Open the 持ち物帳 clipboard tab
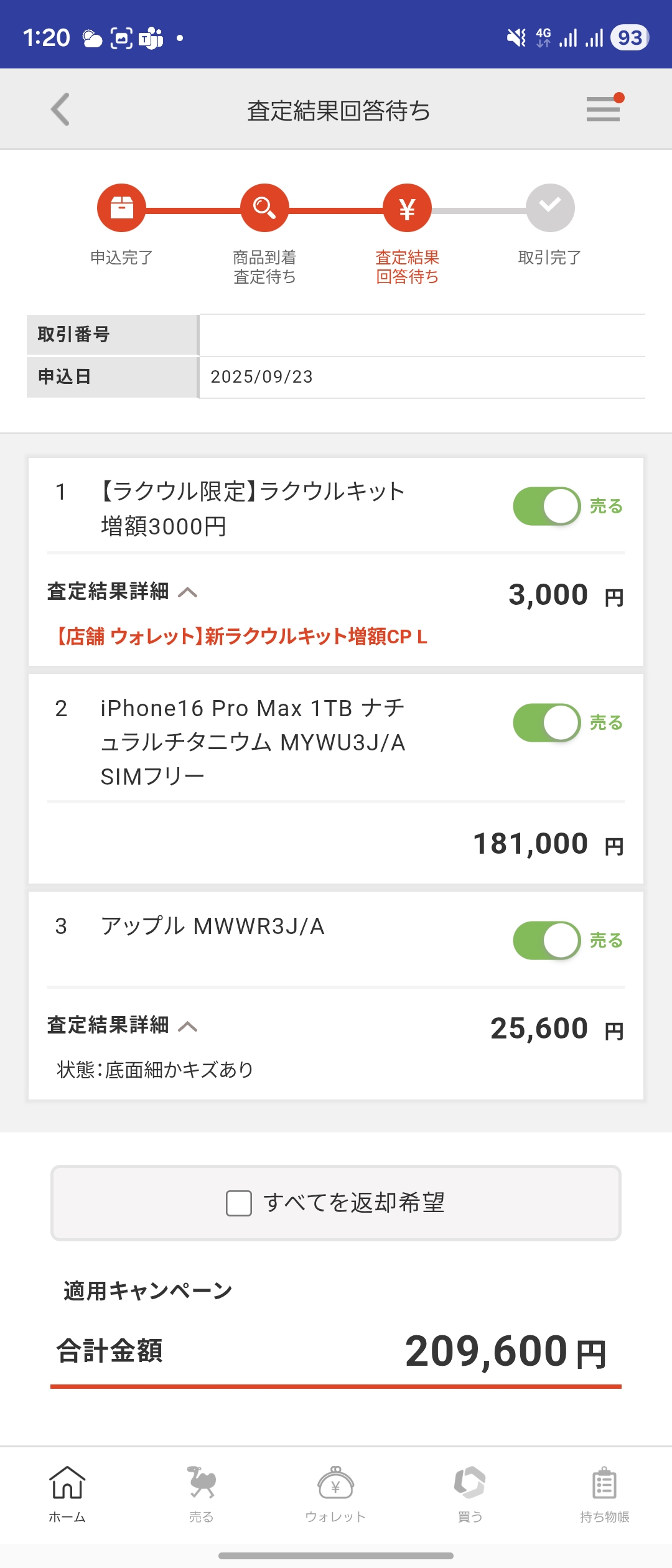This screenshot has width=672, height=1568. click(x=604, y=1493)
